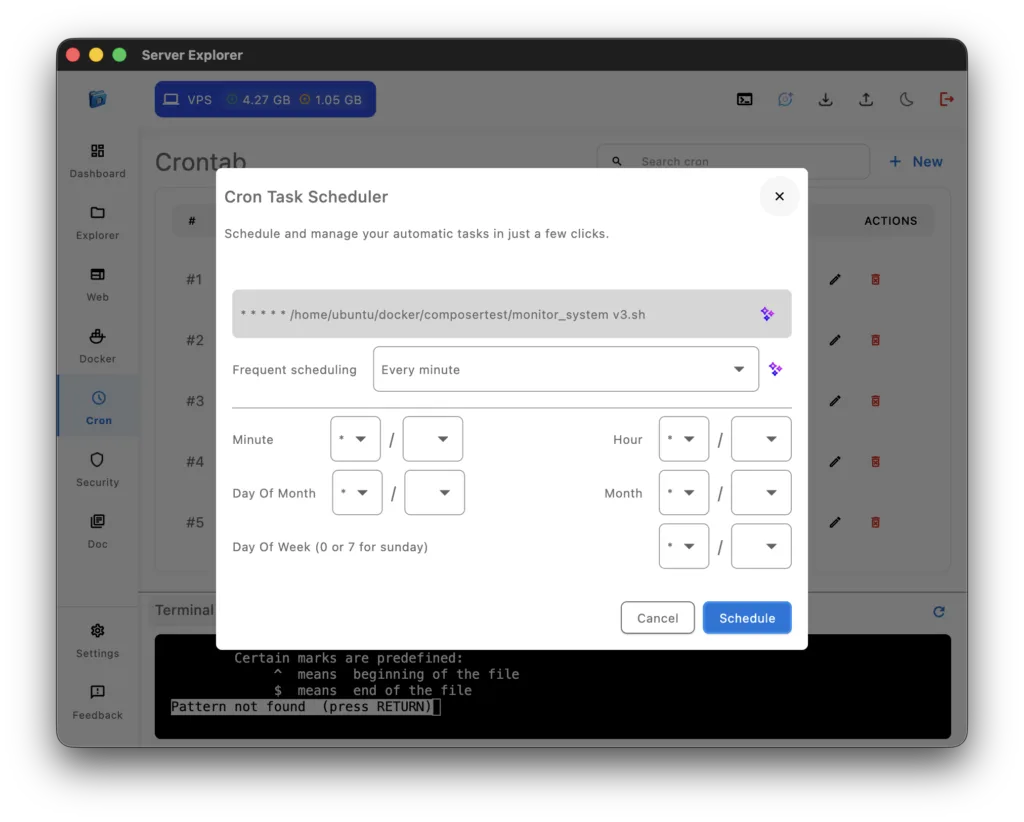Image resolution: width=1024 pixels, height=822 pixels.
Task: Click the Search cron input field
Action: [x=733, y=161]
